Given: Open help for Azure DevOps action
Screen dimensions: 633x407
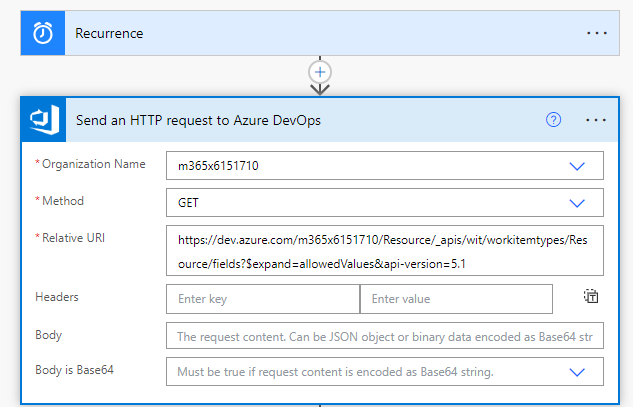Looking at the screenshot, I should tap(554, 120).
